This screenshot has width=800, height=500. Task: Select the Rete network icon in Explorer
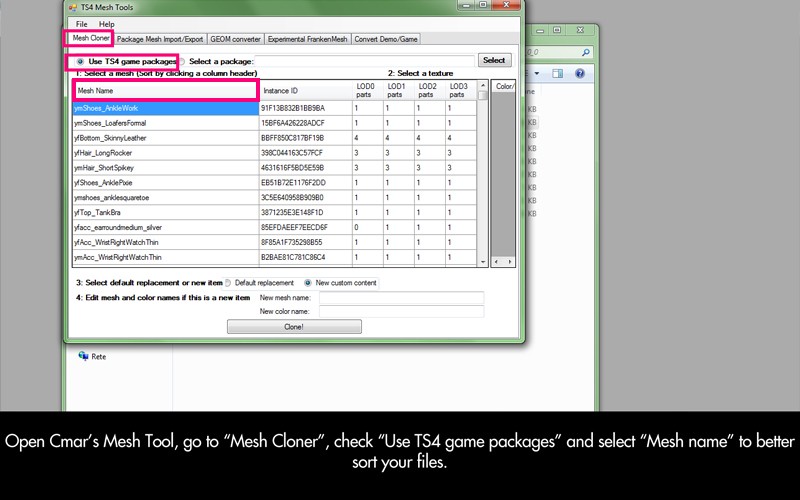[x=83, y=356]
